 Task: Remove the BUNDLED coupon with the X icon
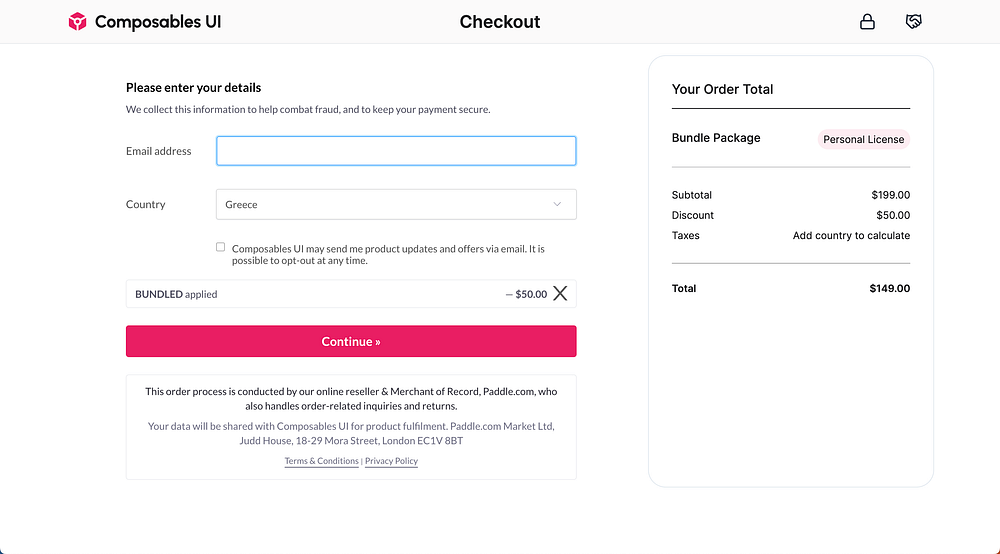tap(560, 294)
